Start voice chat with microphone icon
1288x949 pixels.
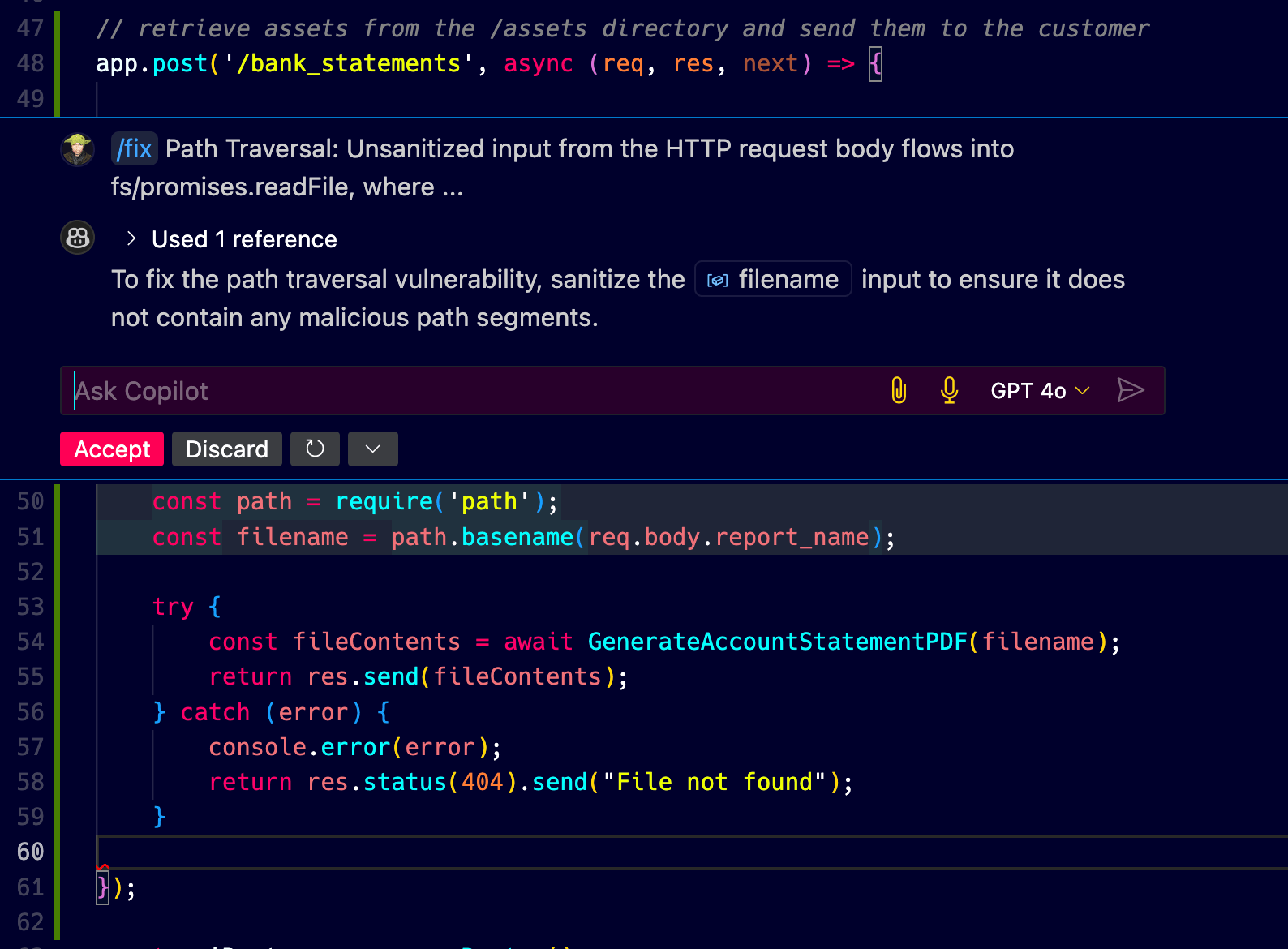tap(949, 391)
